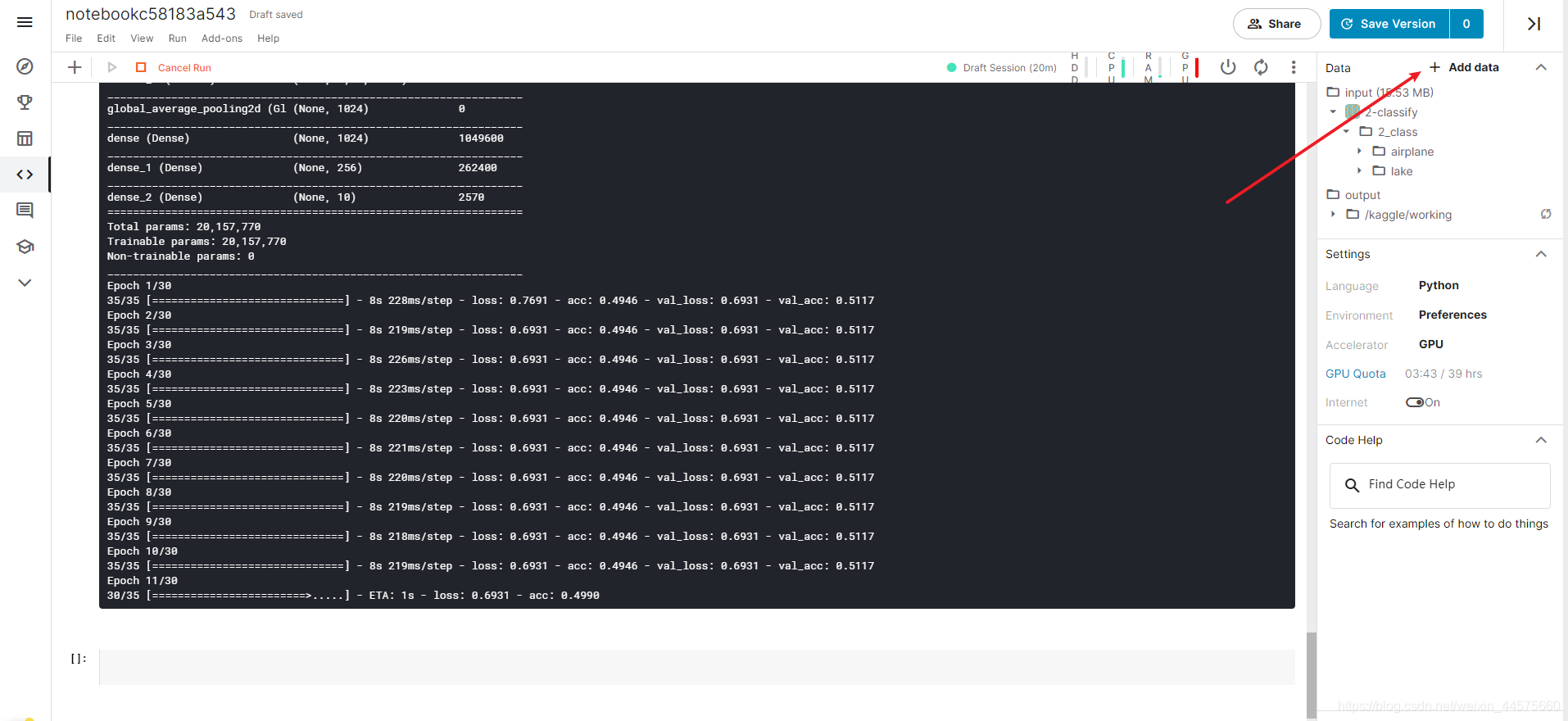Open the View menu
The image size is (1568, 721).
[x=142, y=39]
